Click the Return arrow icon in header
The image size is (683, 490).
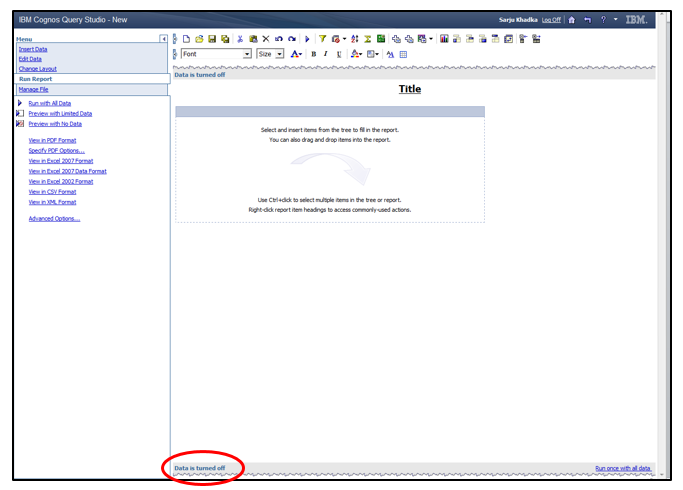588,20
